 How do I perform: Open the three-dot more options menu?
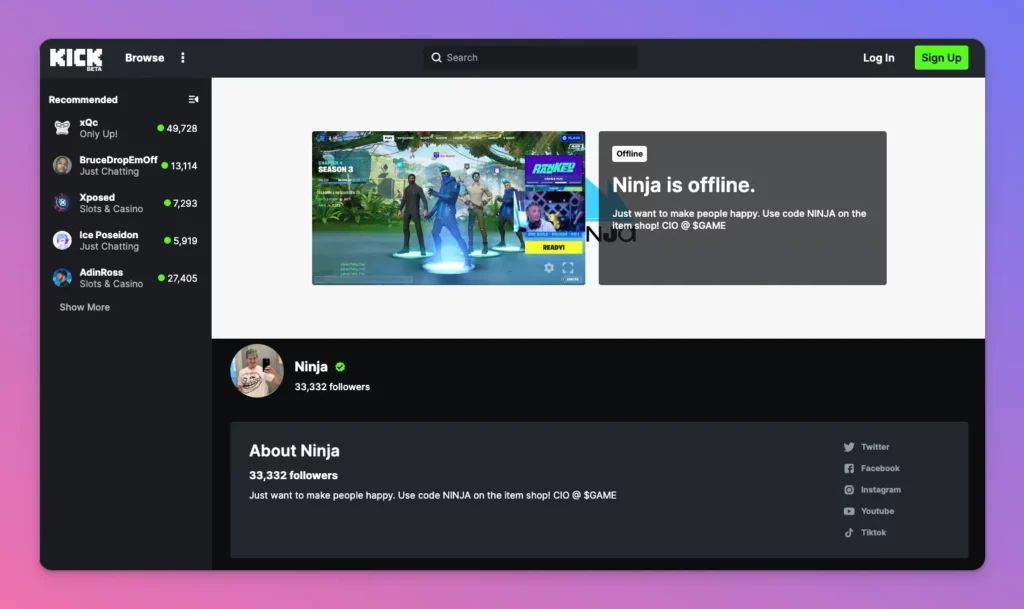pyautogui.click(x=183, y=57)
